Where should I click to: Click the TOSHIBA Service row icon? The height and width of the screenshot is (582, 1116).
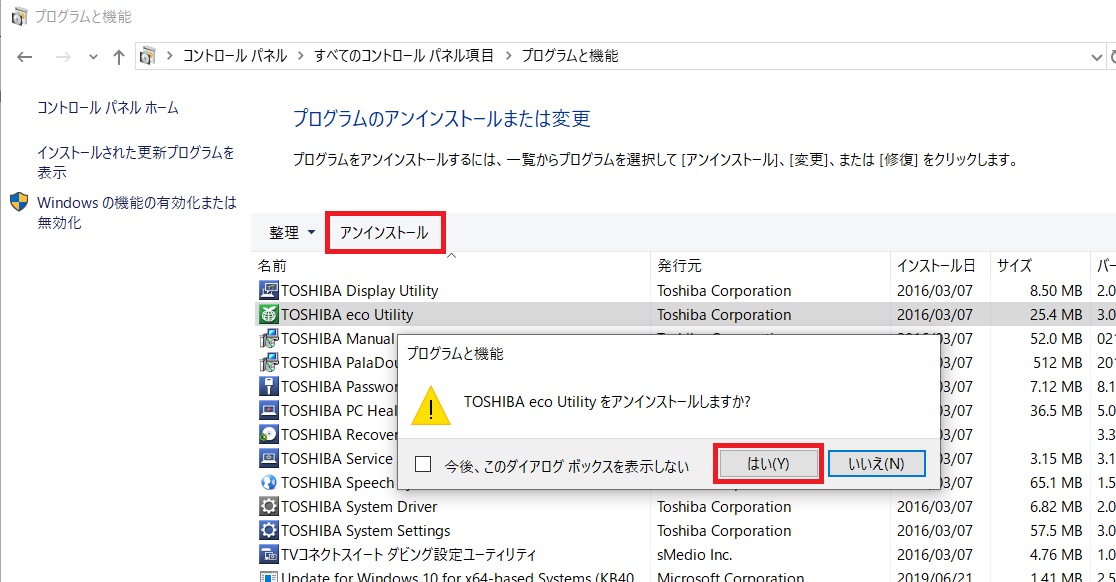point(268,459)
